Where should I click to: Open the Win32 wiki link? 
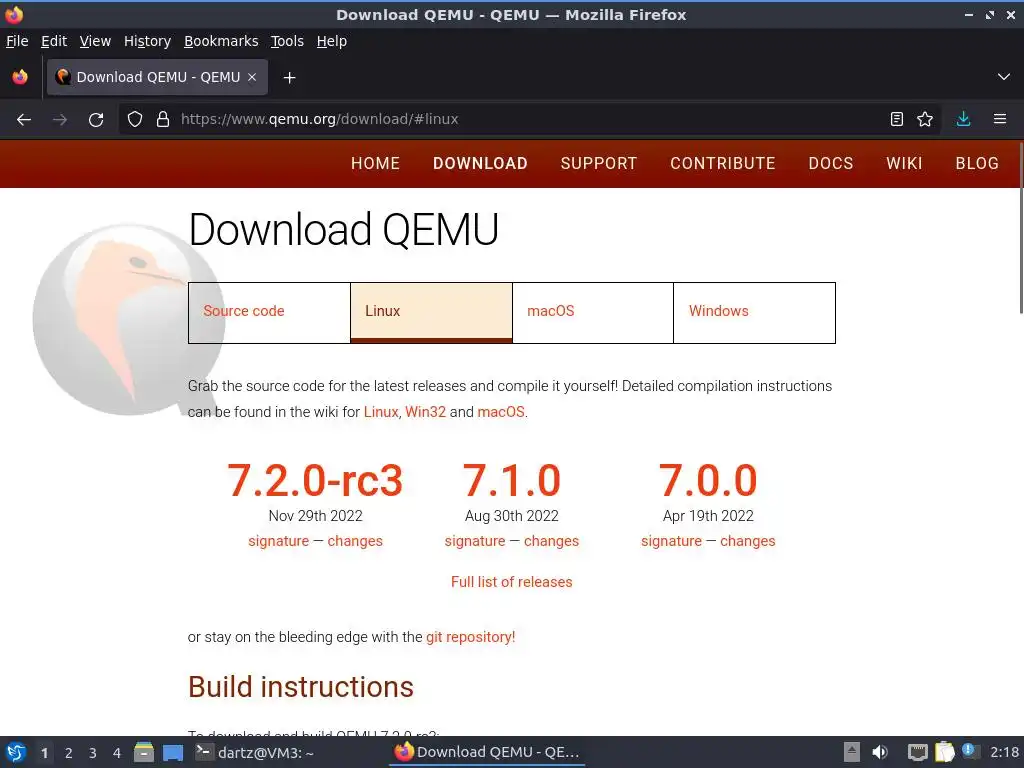(x=425, y=412)
